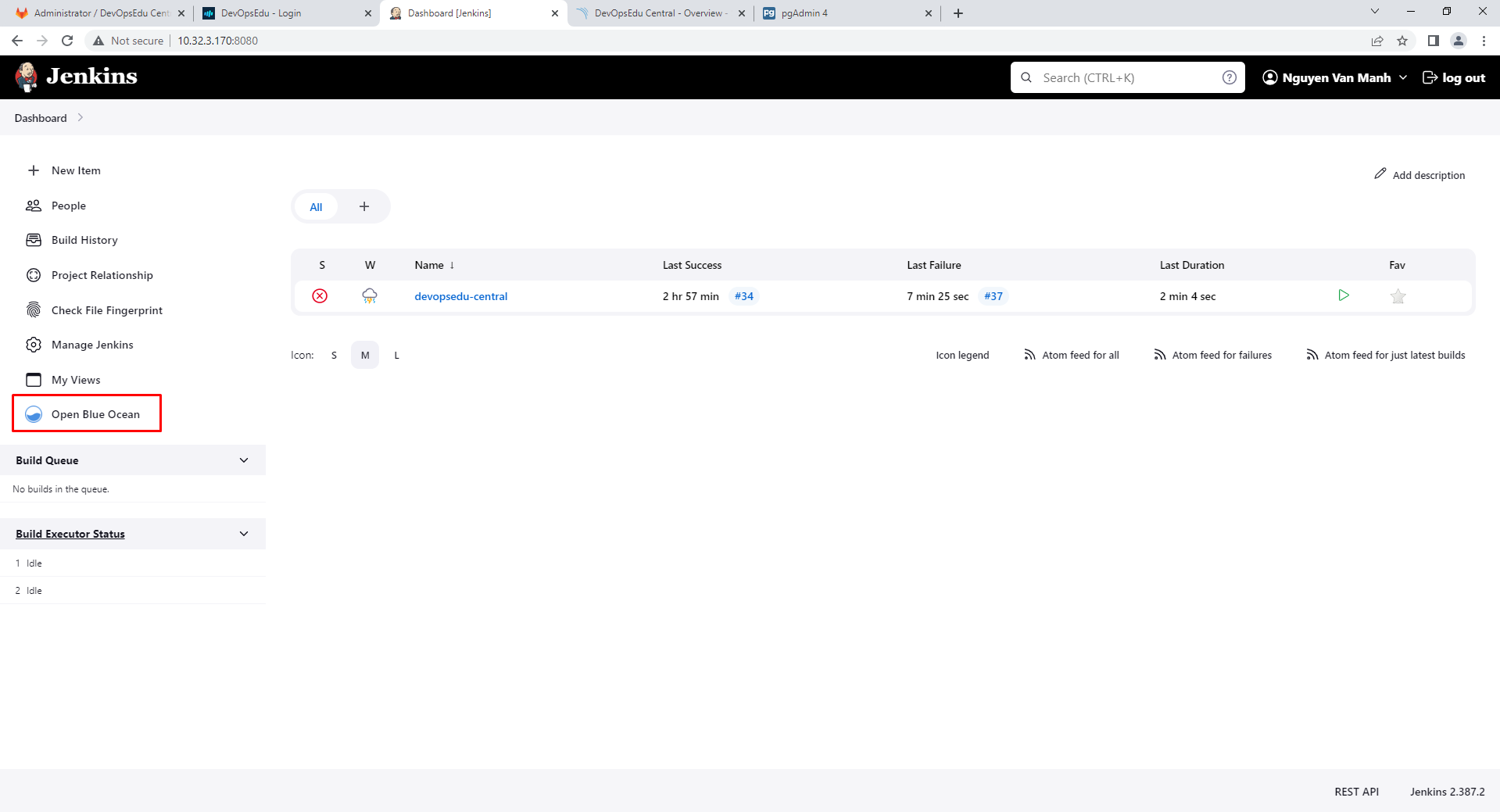Open the Build Executor Status link

coord(70,534)
